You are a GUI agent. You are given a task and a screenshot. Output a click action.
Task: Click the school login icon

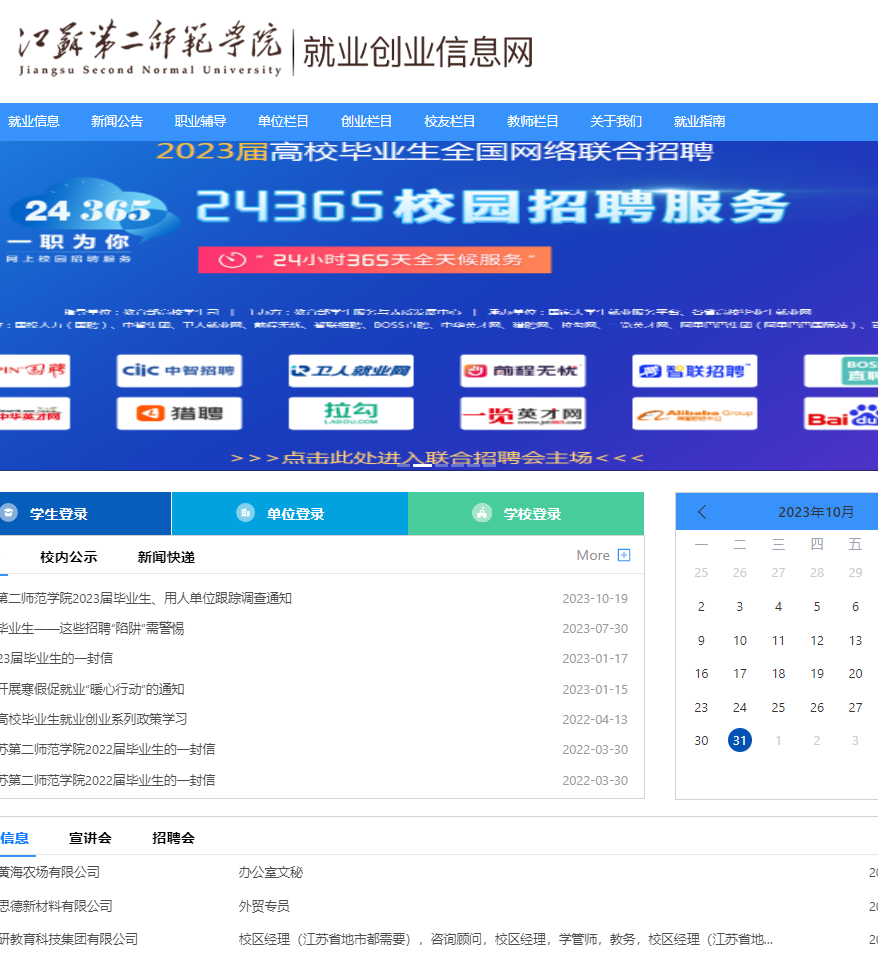click(482, 513)
